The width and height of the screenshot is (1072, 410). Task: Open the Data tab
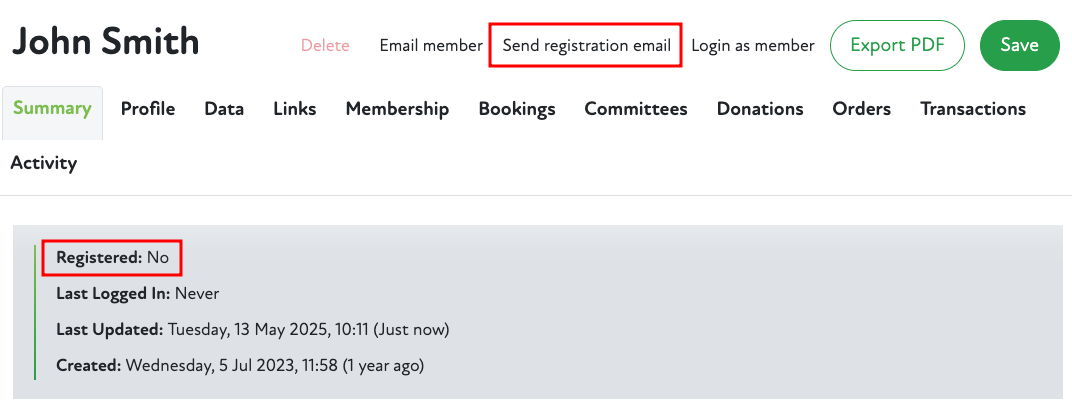[x=224, y=109]
